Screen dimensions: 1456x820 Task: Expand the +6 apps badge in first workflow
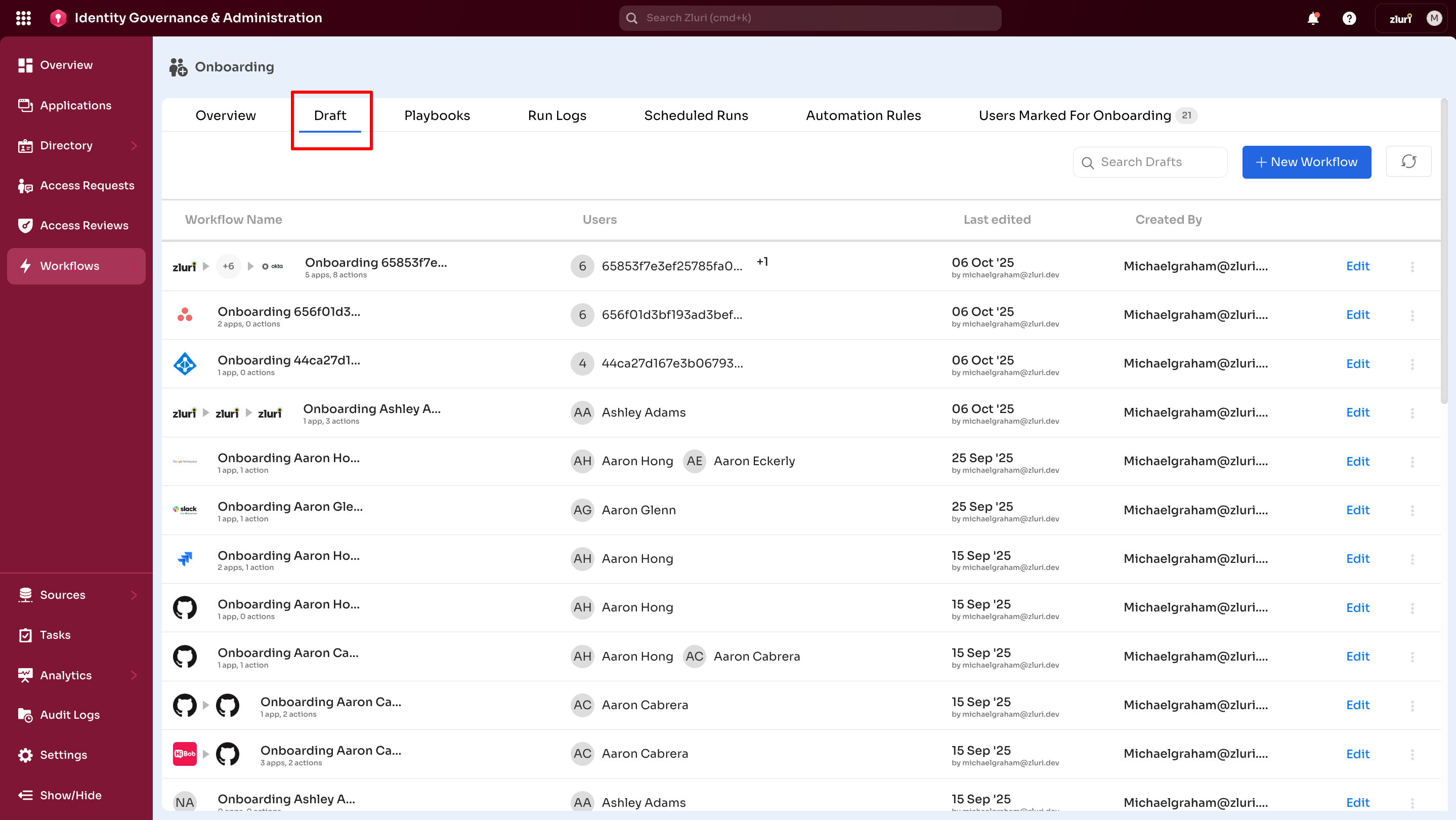228,266
